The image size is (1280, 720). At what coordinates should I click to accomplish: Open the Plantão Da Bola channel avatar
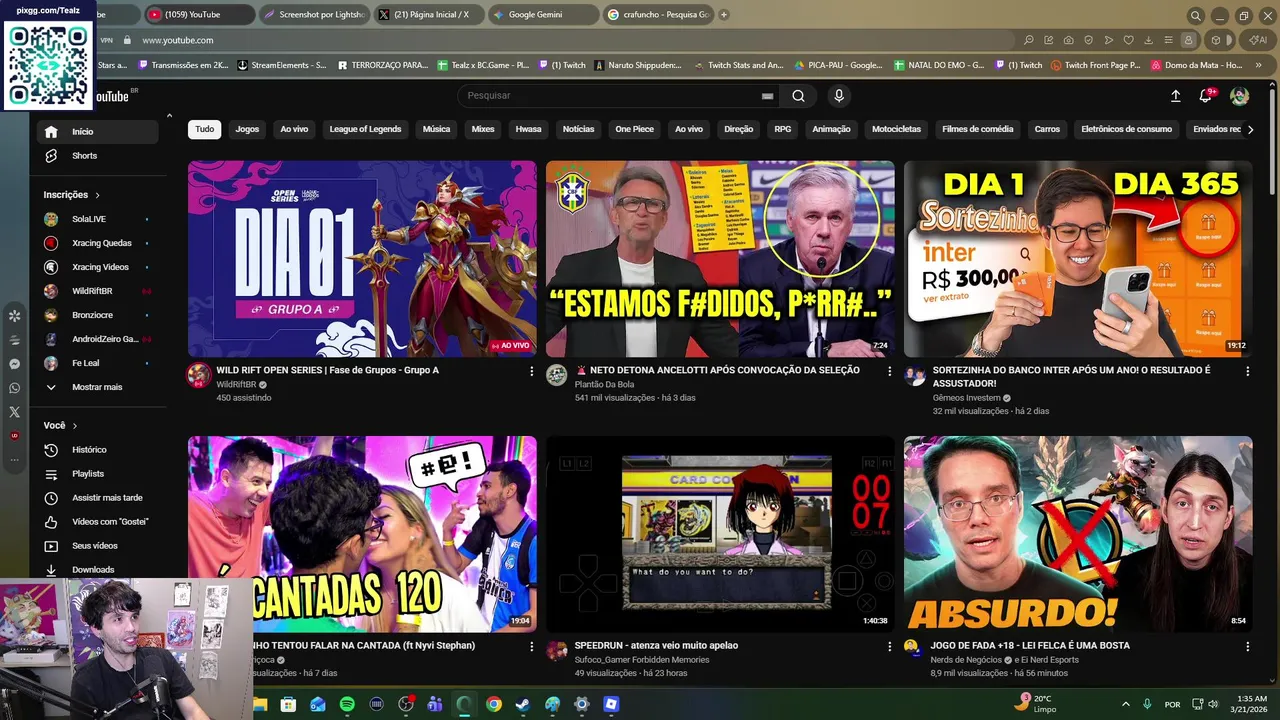pos(557,376)
